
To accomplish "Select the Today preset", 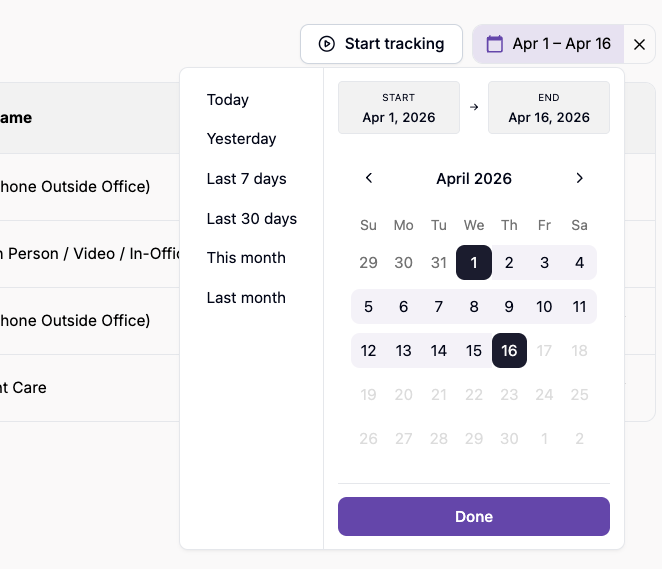I will (x=228, y=100).
